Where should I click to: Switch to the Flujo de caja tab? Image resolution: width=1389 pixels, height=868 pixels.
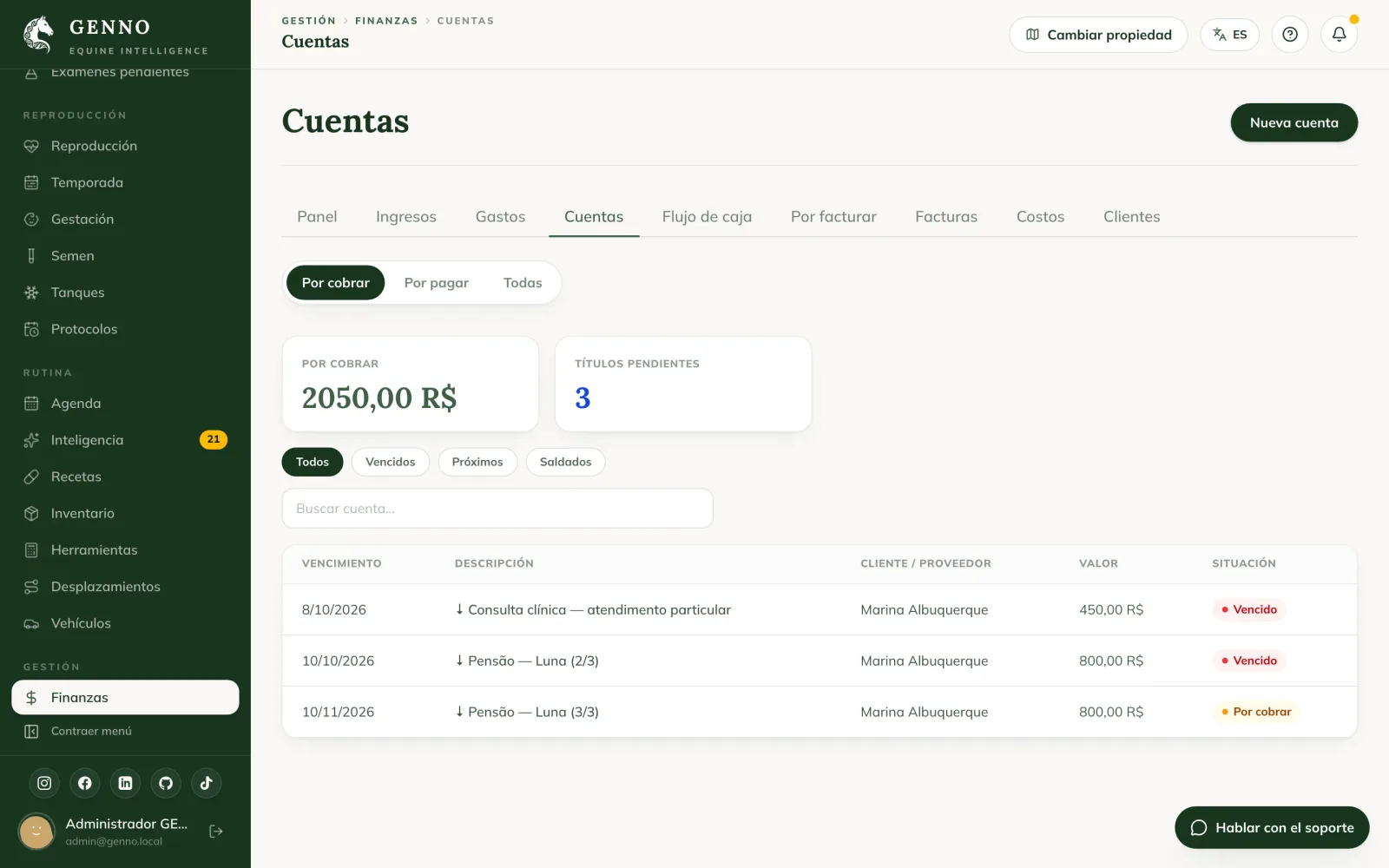click(707, 217)
